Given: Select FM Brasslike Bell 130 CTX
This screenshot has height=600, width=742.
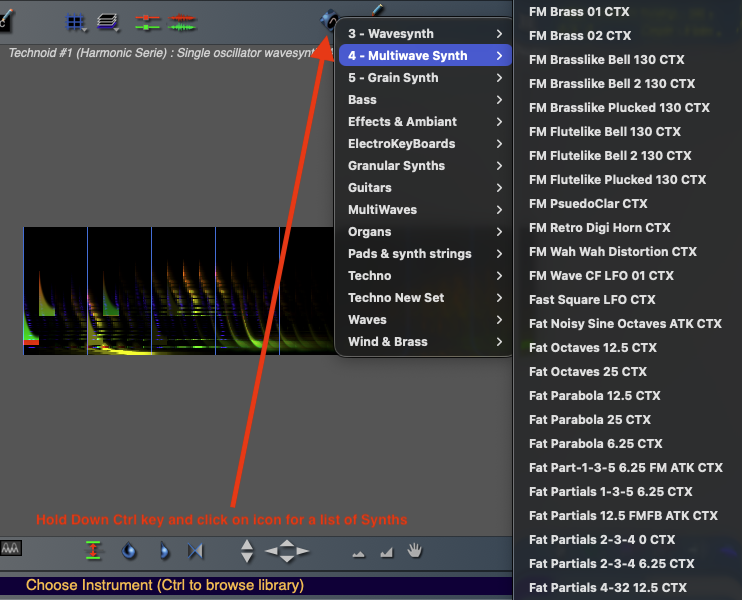Looking at the screenshot, I should (607, 60).
